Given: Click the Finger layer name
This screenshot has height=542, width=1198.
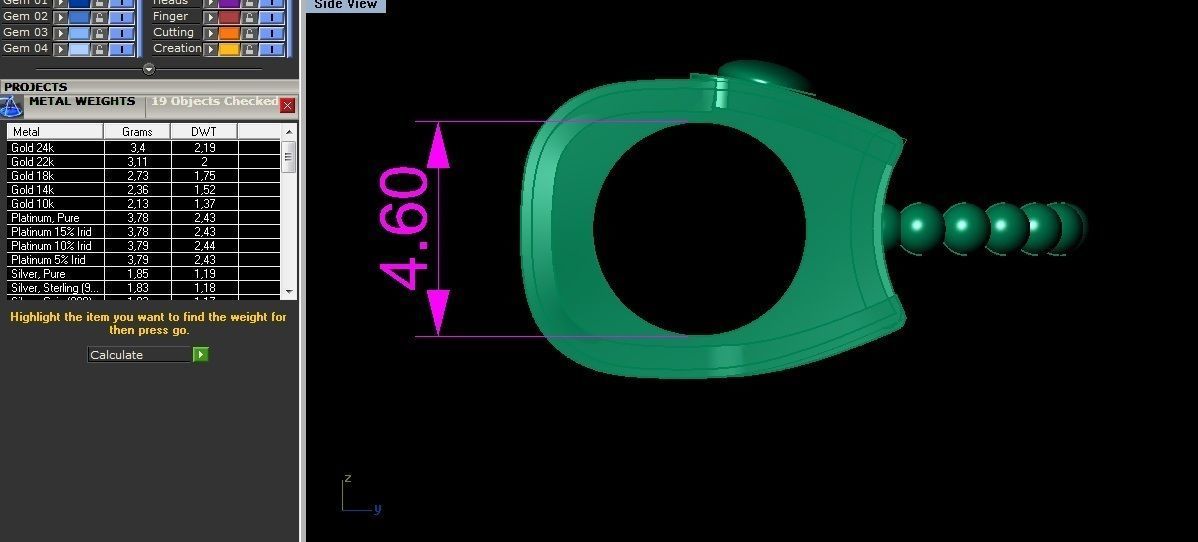Looking at the screenshot, I should pyautogui.click(x=170, y=16).
